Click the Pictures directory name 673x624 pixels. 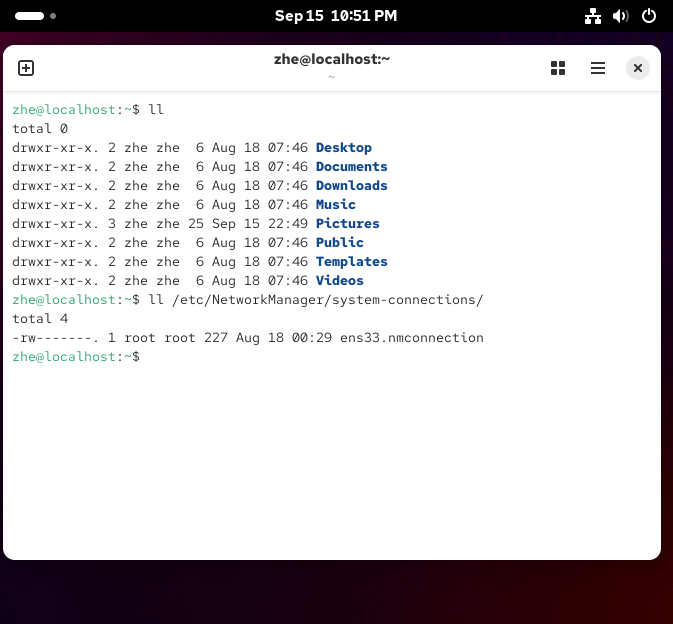click(x=348, y=224)
